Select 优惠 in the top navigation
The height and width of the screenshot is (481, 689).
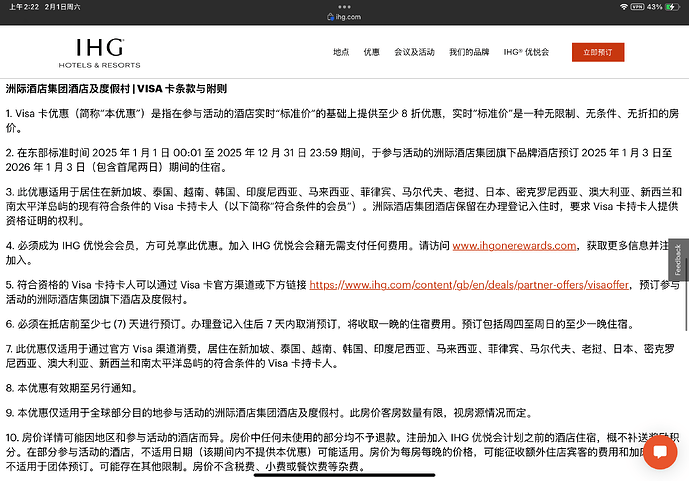[371, 52]
